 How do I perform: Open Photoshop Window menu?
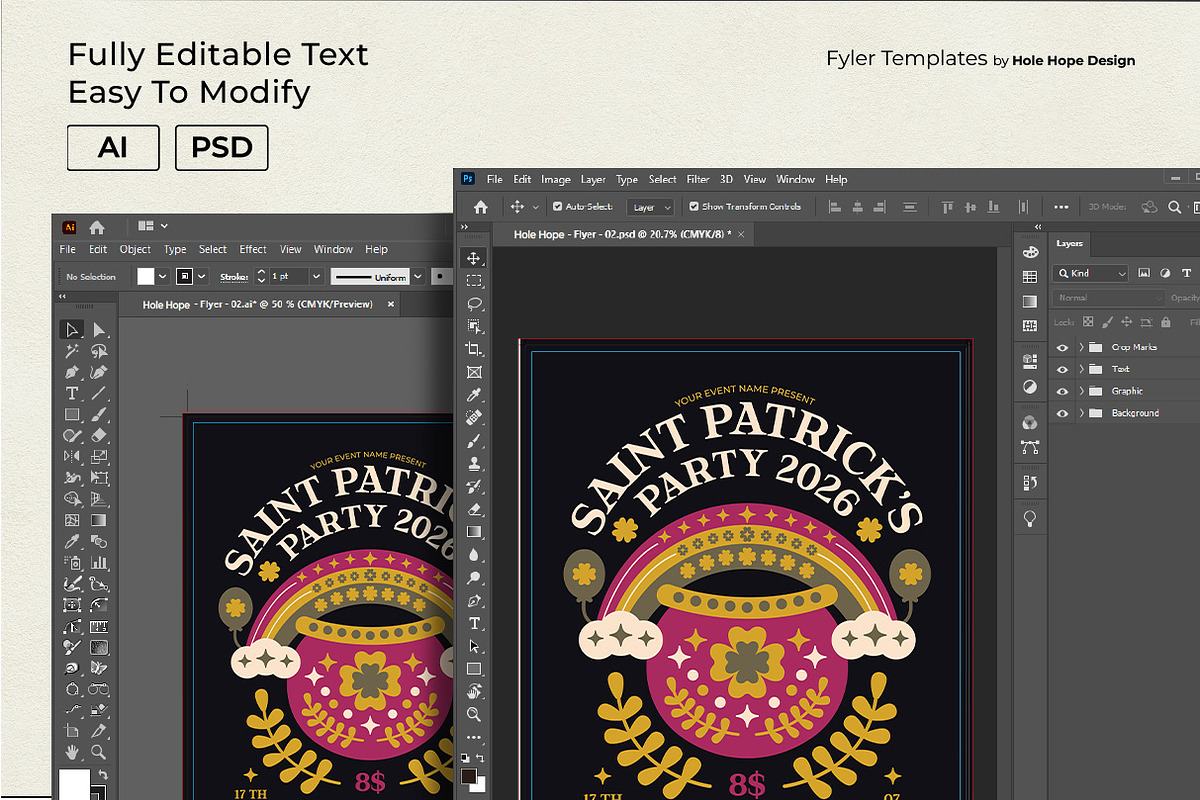(x=796, y=179)
